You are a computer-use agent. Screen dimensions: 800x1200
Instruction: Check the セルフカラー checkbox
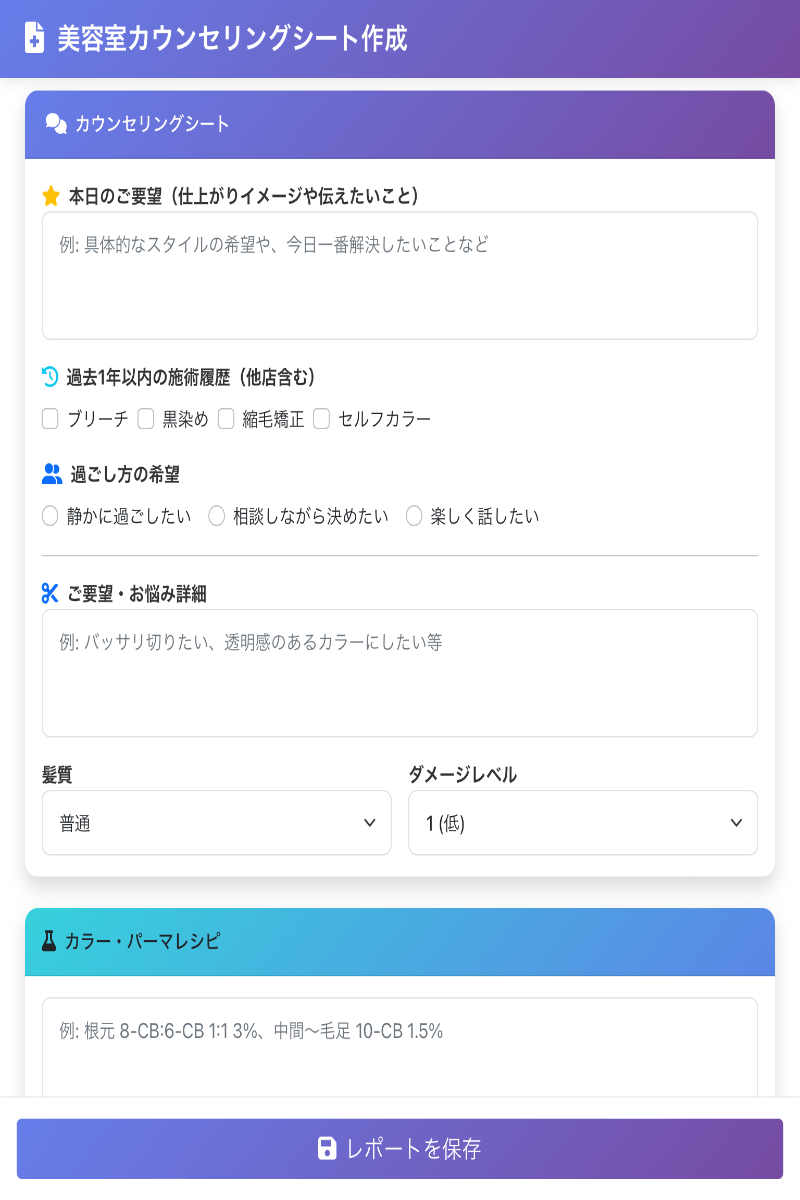pos(321,419)
